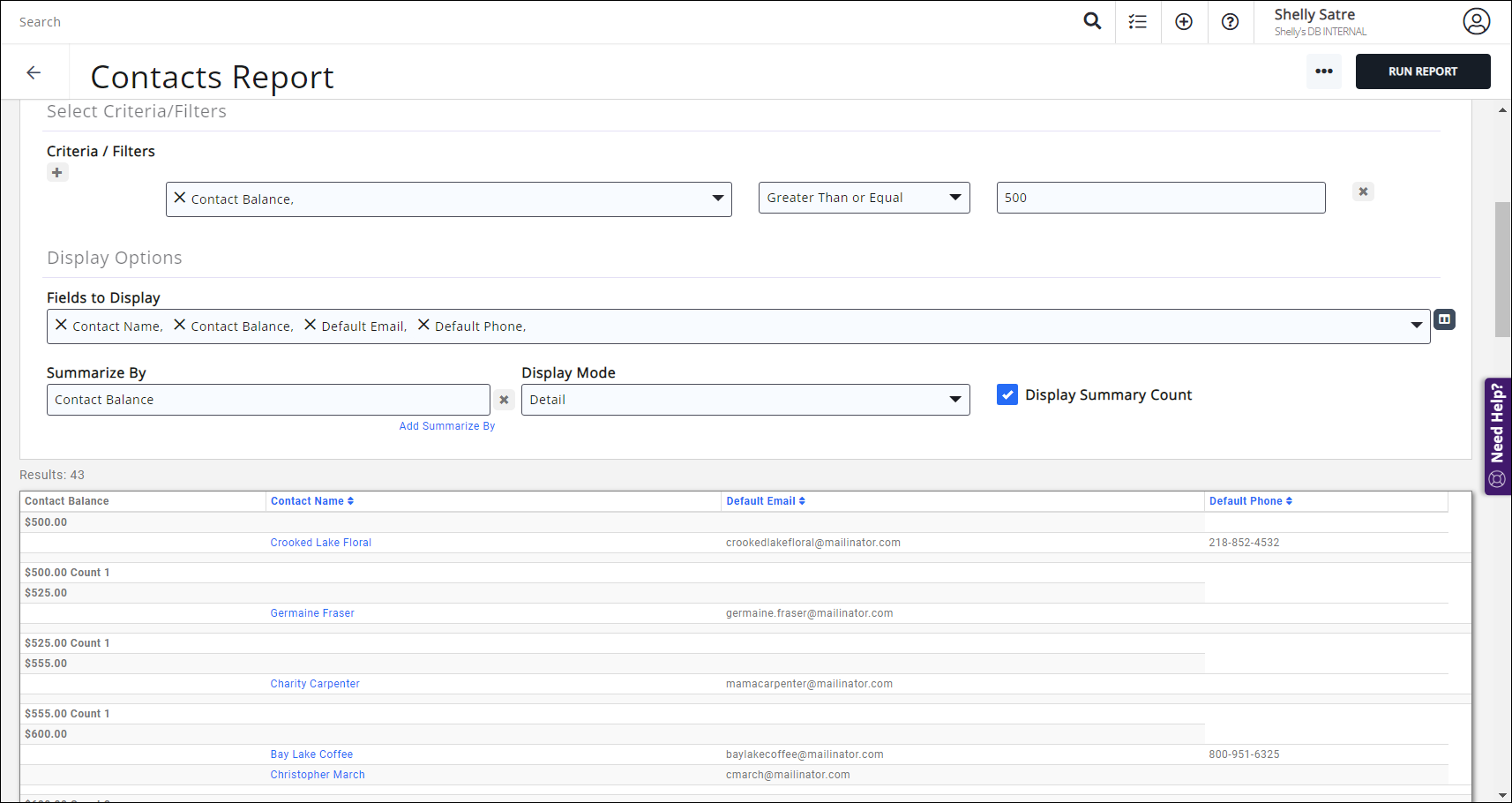Viewport: 1512px width, 803px height.
Task: Open the search magnifier icon
Action: click(1092, 20)
